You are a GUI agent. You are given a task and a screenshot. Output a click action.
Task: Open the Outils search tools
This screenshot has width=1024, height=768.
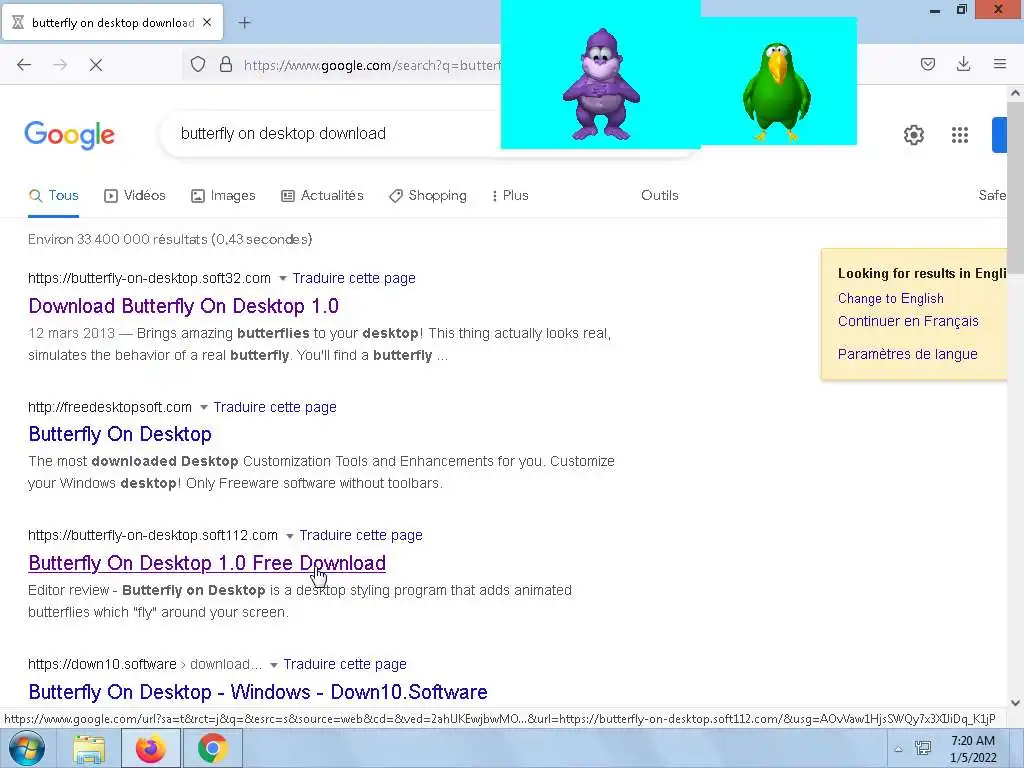tap(660, 195)
